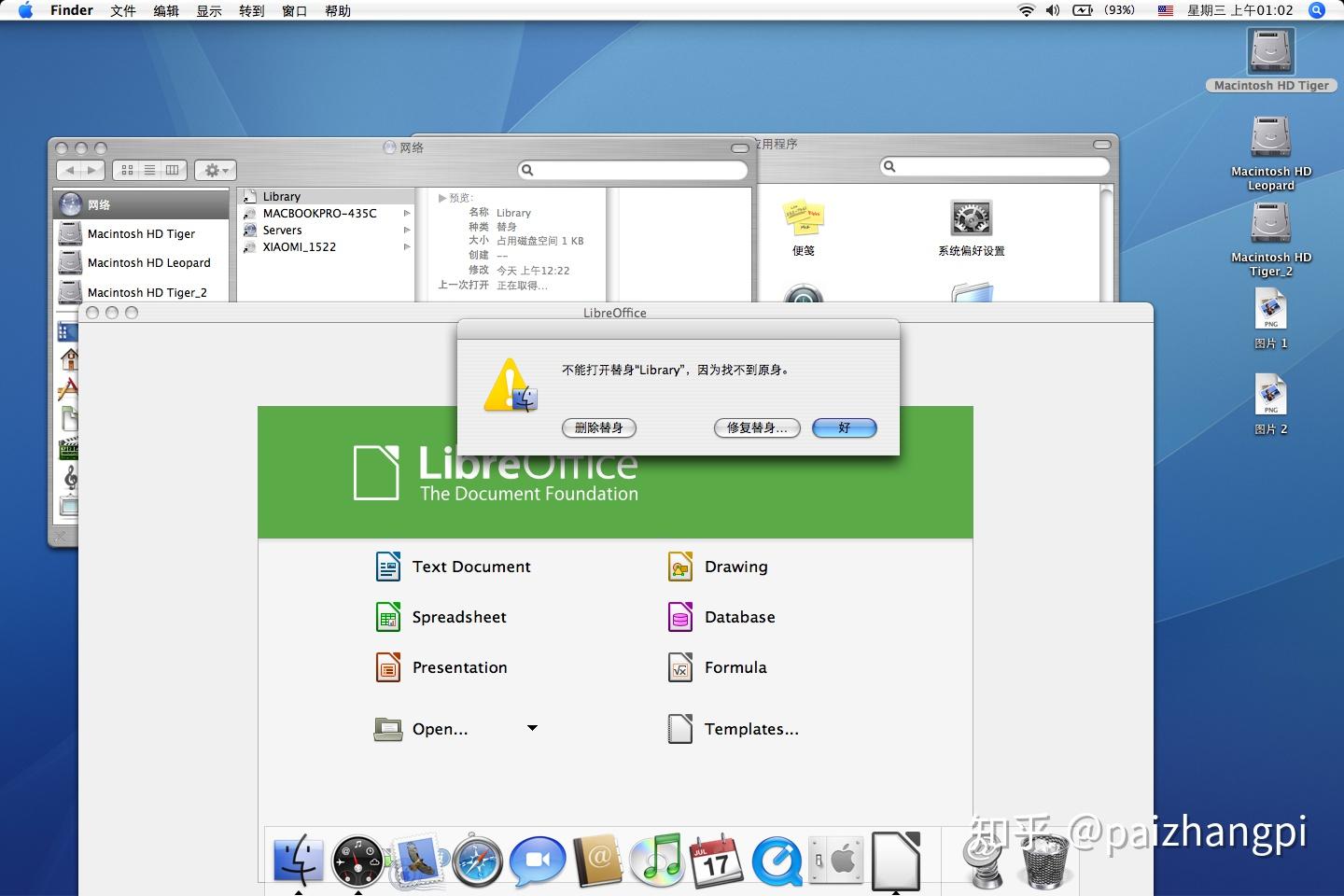
Task: Open the Trash in the Dock
Action: tap(1046, 861)
